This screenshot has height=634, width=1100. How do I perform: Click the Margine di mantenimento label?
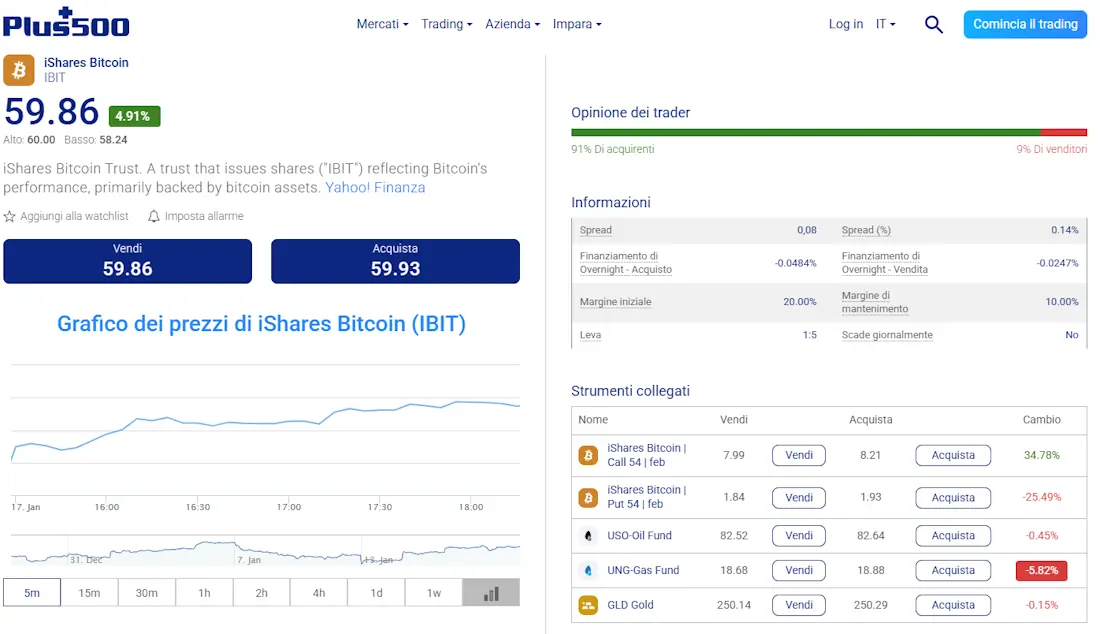tap(875, 302)
